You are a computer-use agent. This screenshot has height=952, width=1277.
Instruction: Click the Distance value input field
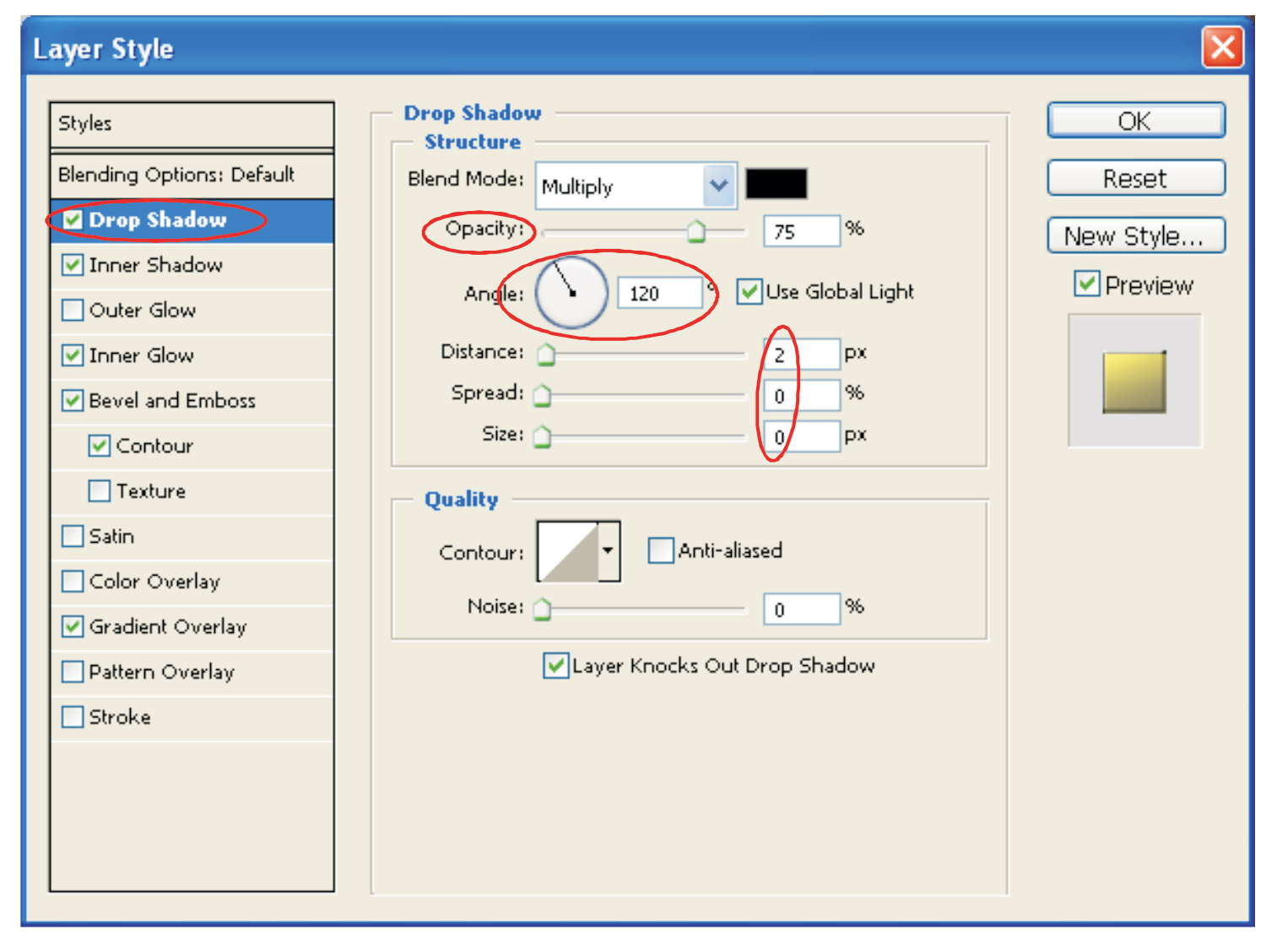coord(801,354)
